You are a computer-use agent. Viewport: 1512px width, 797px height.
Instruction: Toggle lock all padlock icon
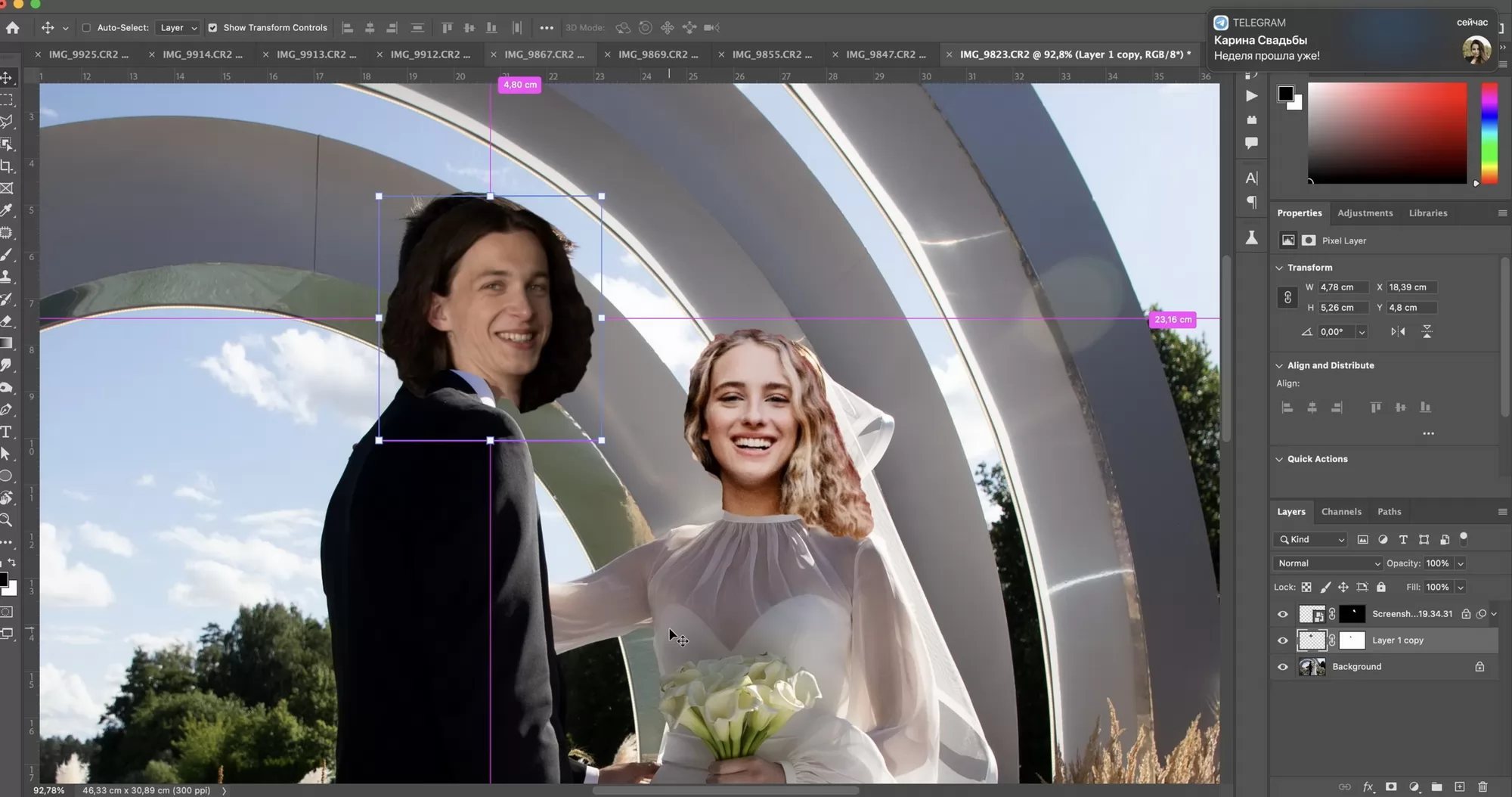[x=1381, y=588]
